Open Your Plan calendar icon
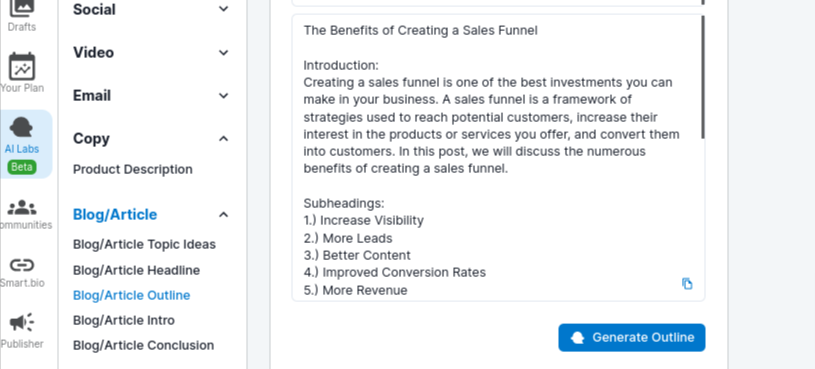This screenshot has width=815, height=369. pyautogui.click(x=22, y=66)
